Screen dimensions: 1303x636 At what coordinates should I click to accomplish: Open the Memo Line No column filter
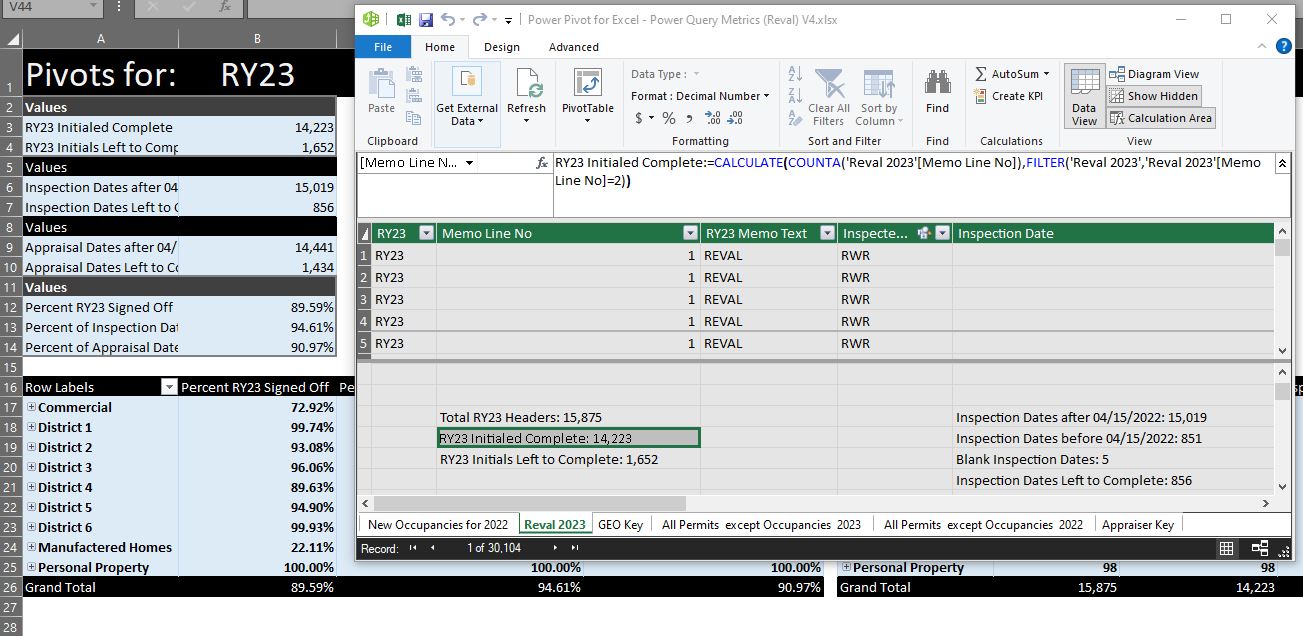[x=689, y=234]
